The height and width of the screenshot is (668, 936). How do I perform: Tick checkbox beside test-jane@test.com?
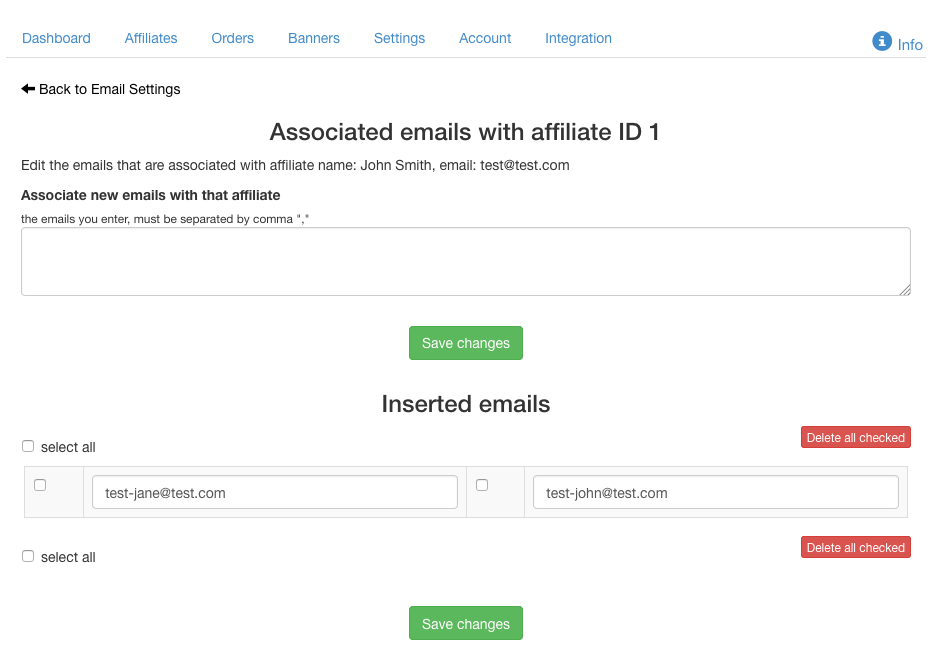40,485
